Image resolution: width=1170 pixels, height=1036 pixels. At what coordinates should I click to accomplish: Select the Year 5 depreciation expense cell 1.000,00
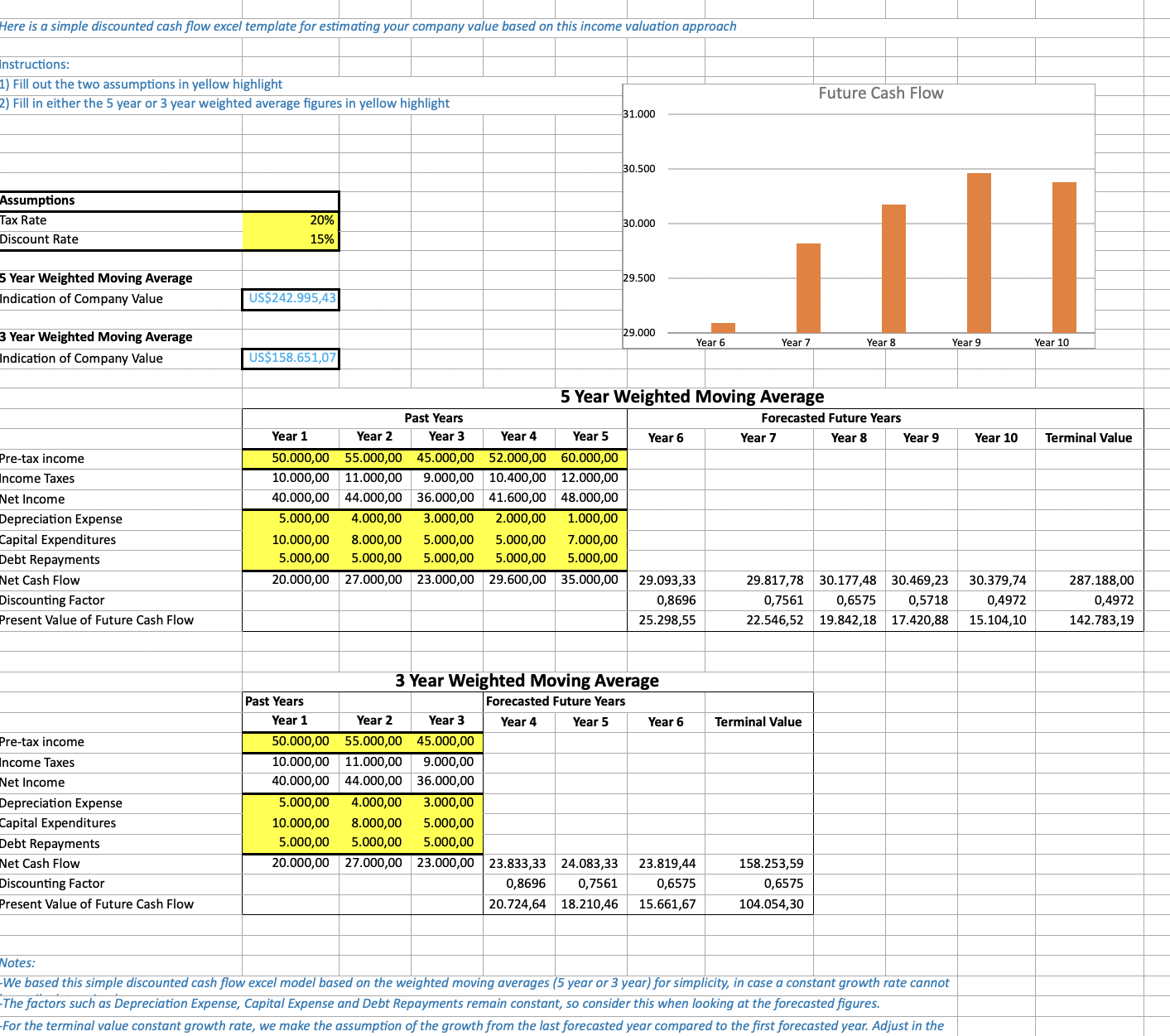tap(590, 518)
